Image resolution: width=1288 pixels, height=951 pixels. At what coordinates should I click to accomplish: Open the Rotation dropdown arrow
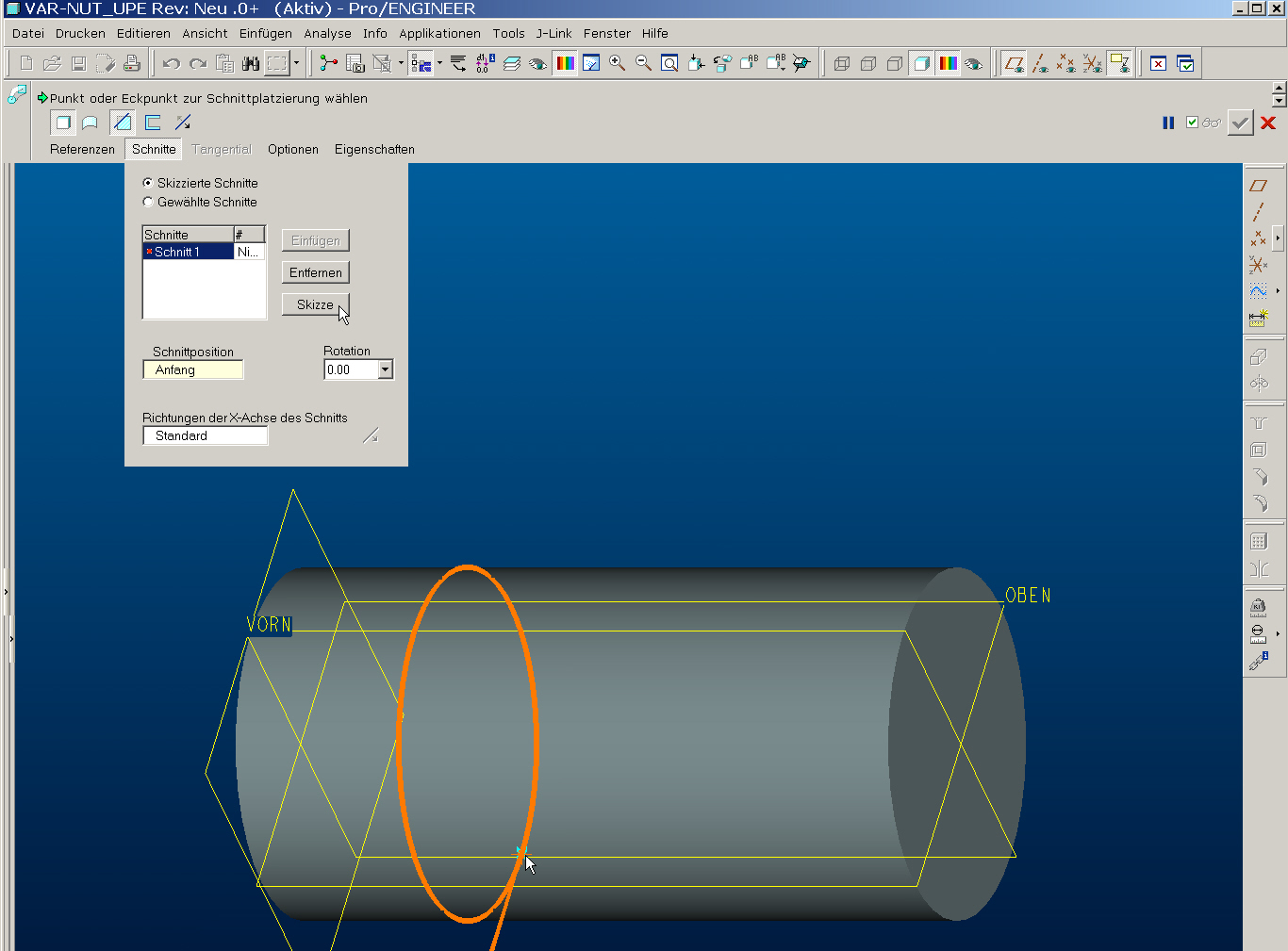[x=385, y=369]
